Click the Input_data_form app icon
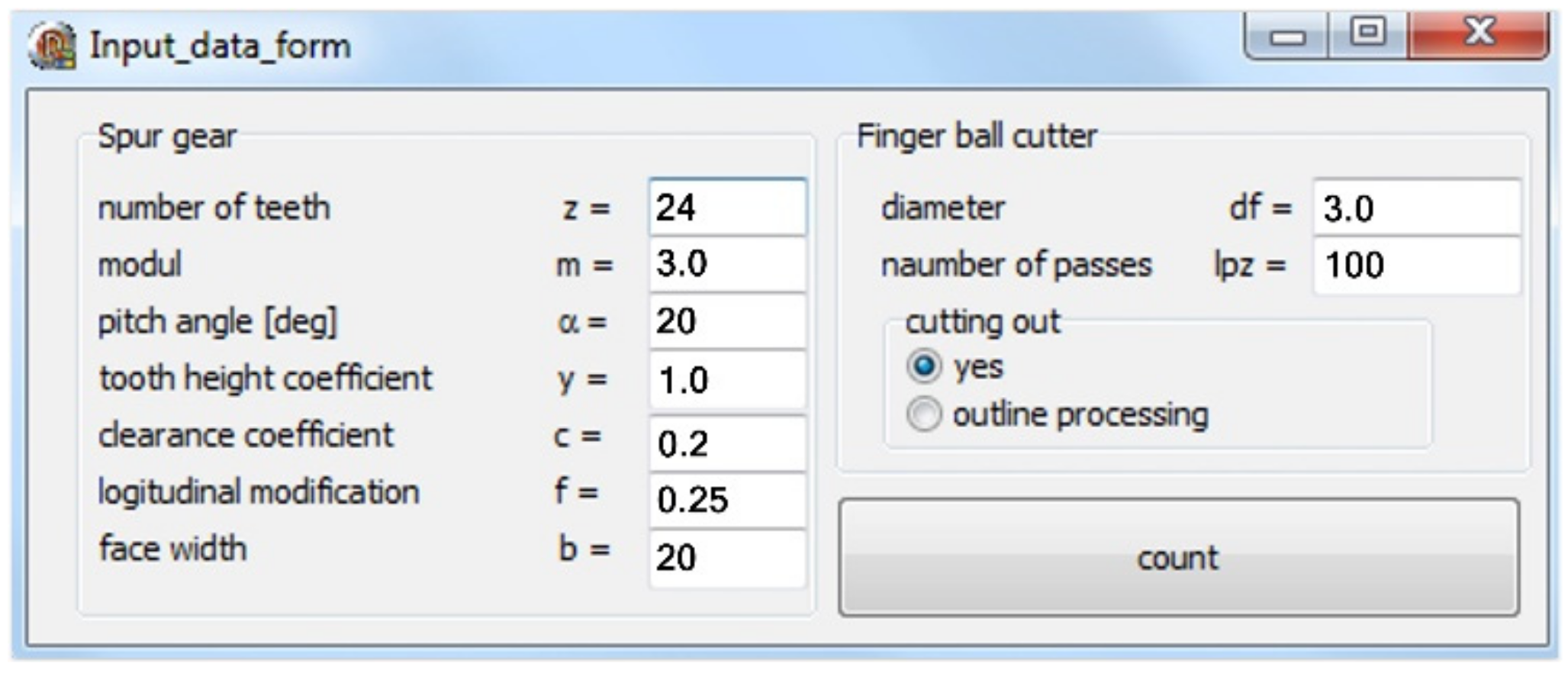1568x673 pixels. coord(52,46)
